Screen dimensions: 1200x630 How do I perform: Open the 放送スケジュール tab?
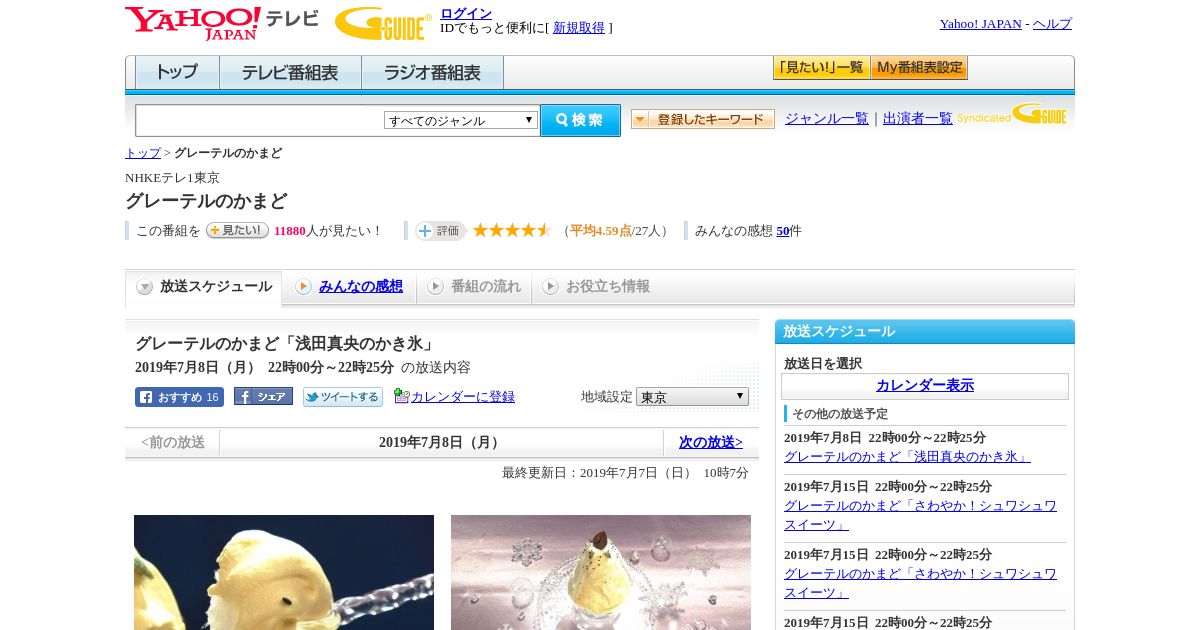tap(204, 287)
